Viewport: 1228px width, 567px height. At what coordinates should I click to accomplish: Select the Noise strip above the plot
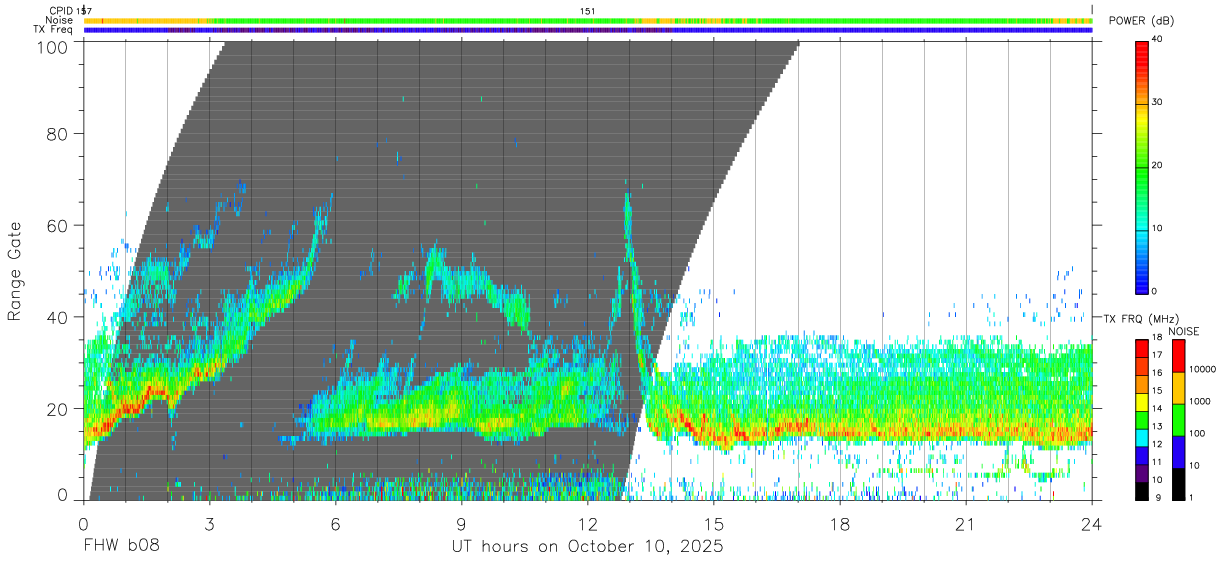[588, 20]
